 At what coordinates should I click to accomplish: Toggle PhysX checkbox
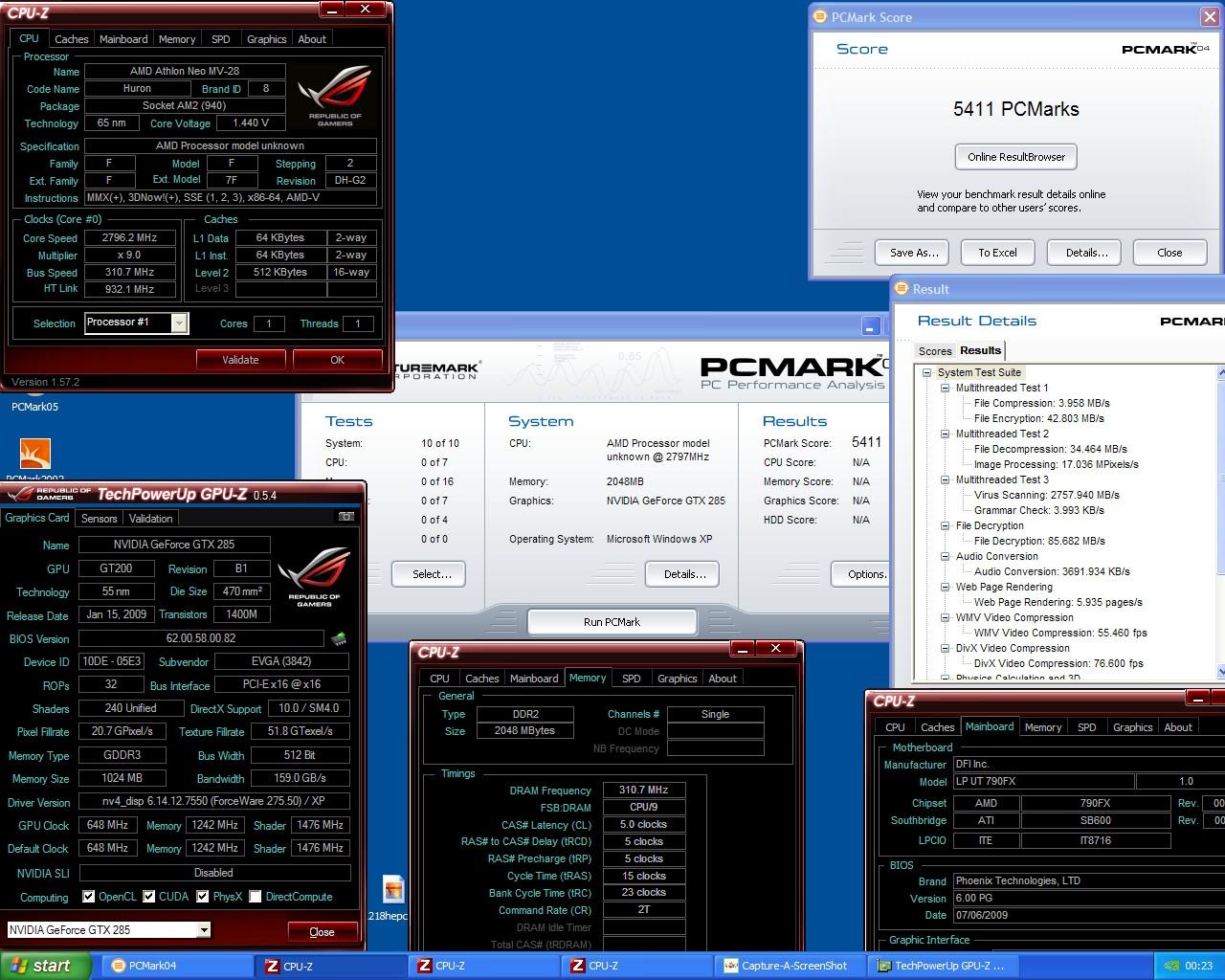[202, 897]
